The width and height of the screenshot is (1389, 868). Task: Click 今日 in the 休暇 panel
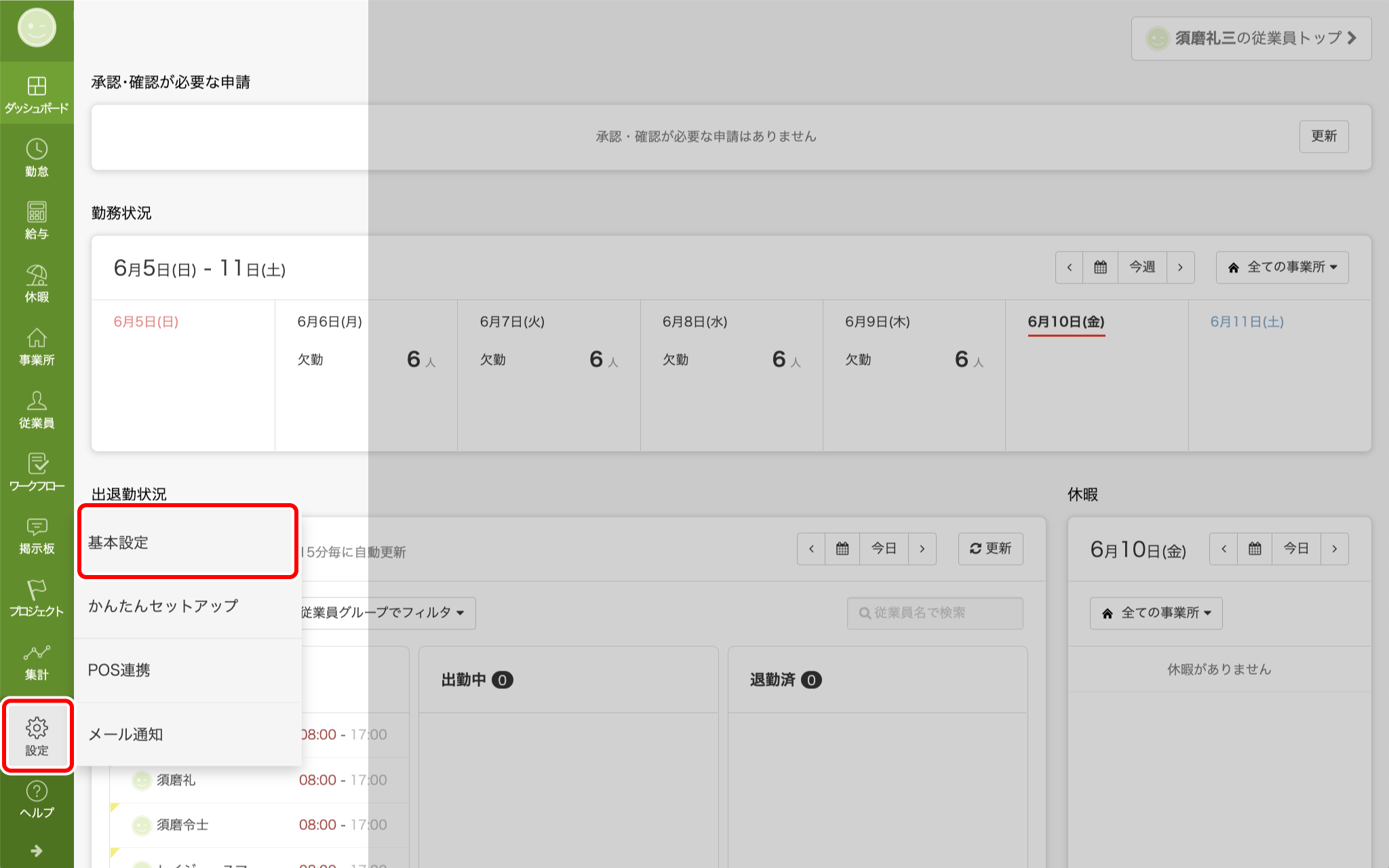point(1296,549)
